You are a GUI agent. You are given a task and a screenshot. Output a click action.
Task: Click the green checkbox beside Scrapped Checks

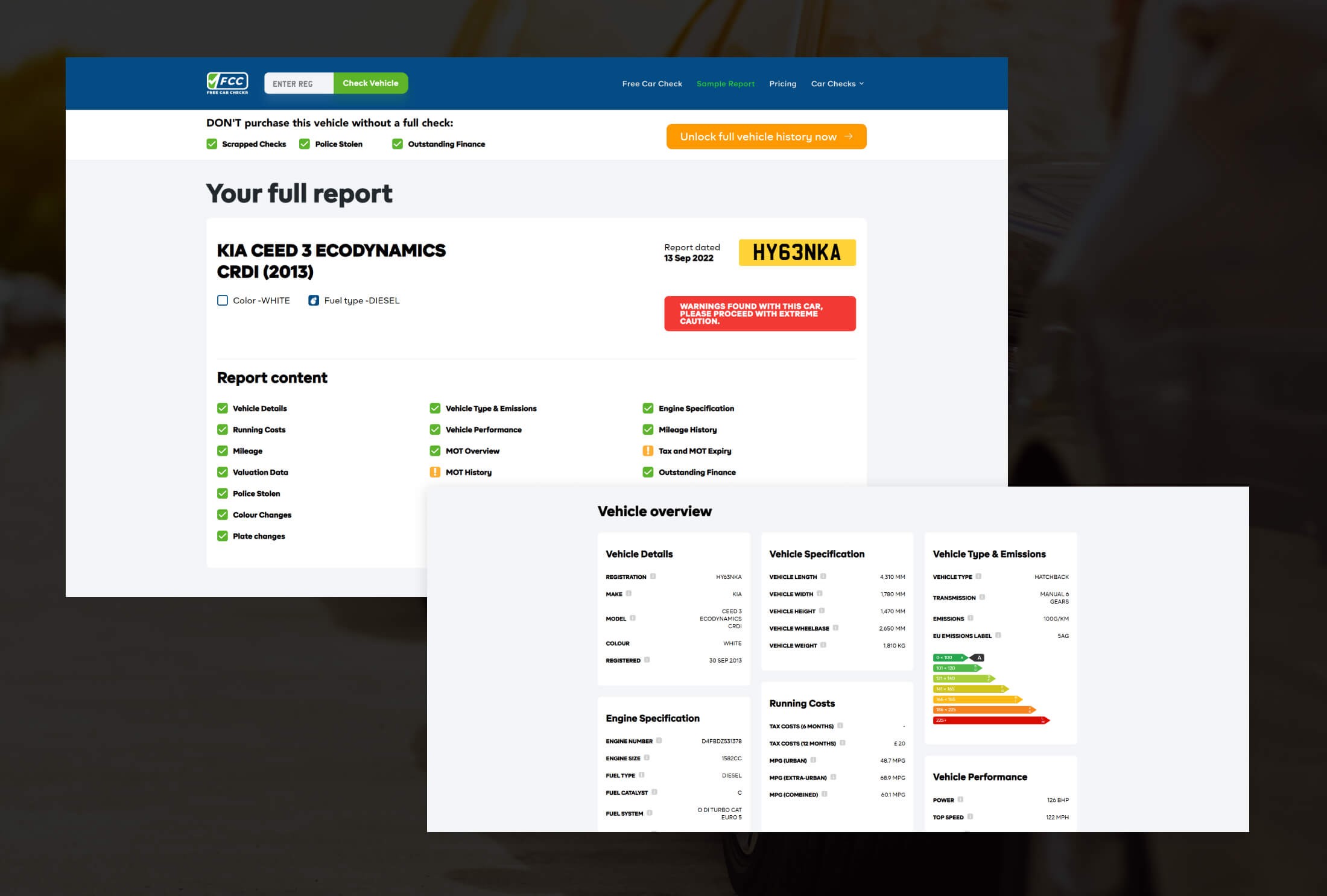pyautogui.click(x=212, y=144)
